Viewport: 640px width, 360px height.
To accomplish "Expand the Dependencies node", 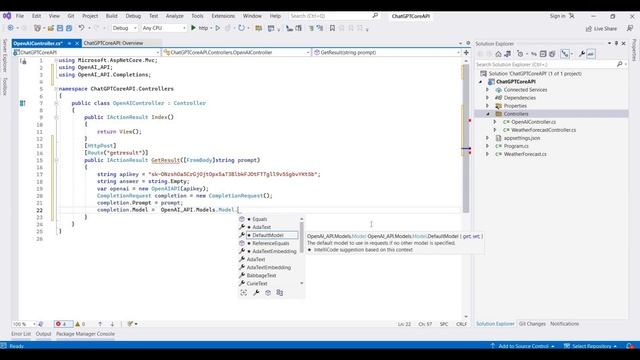I will click(x=487, y=98).
